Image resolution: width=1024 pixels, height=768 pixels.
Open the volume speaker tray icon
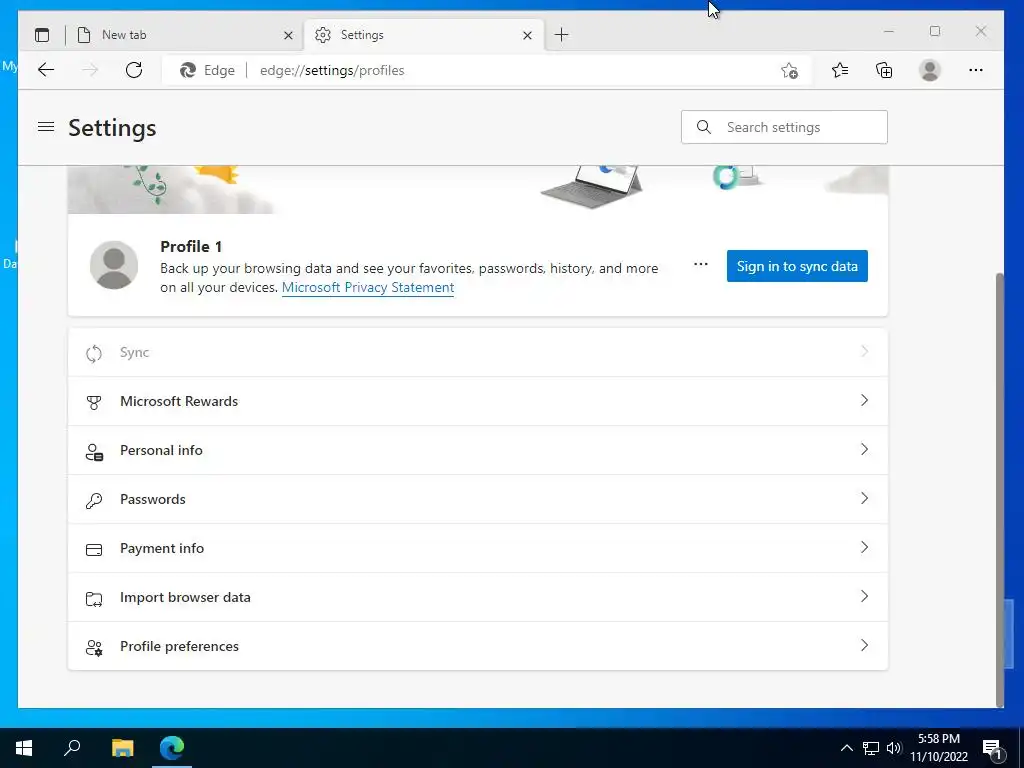(x=894, y=748)
